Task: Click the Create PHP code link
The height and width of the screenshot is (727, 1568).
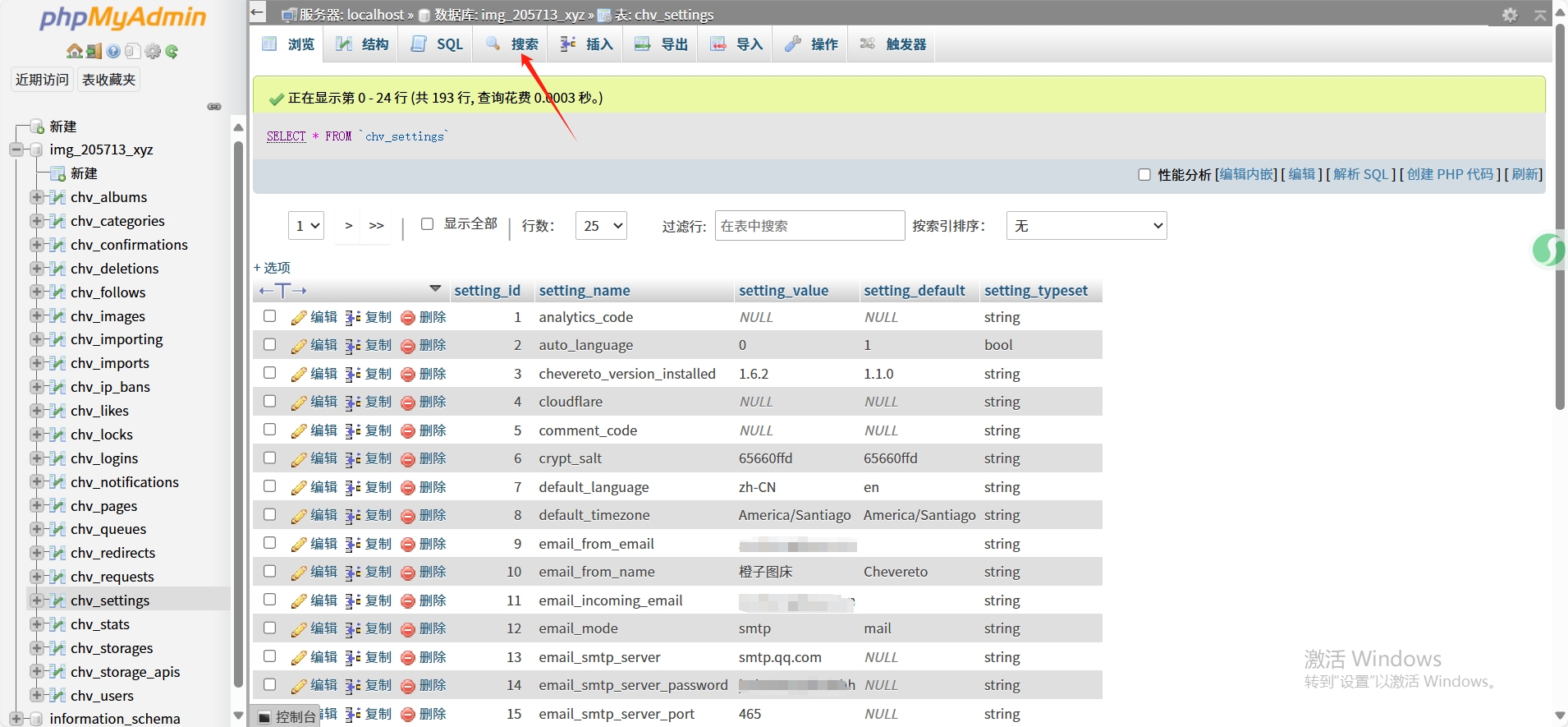Action: 1450,175
